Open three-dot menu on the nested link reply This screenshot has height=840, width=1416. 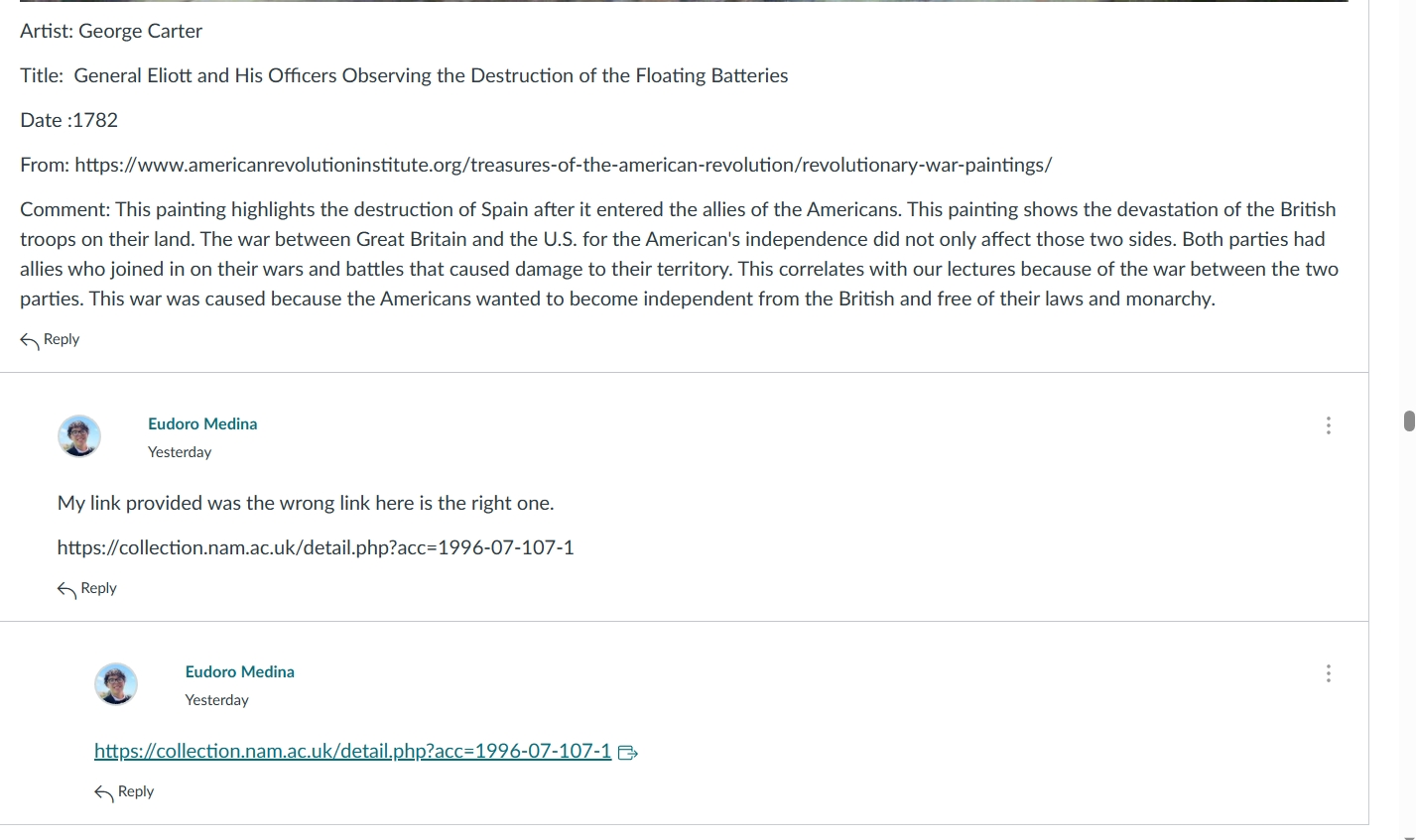1328,673
